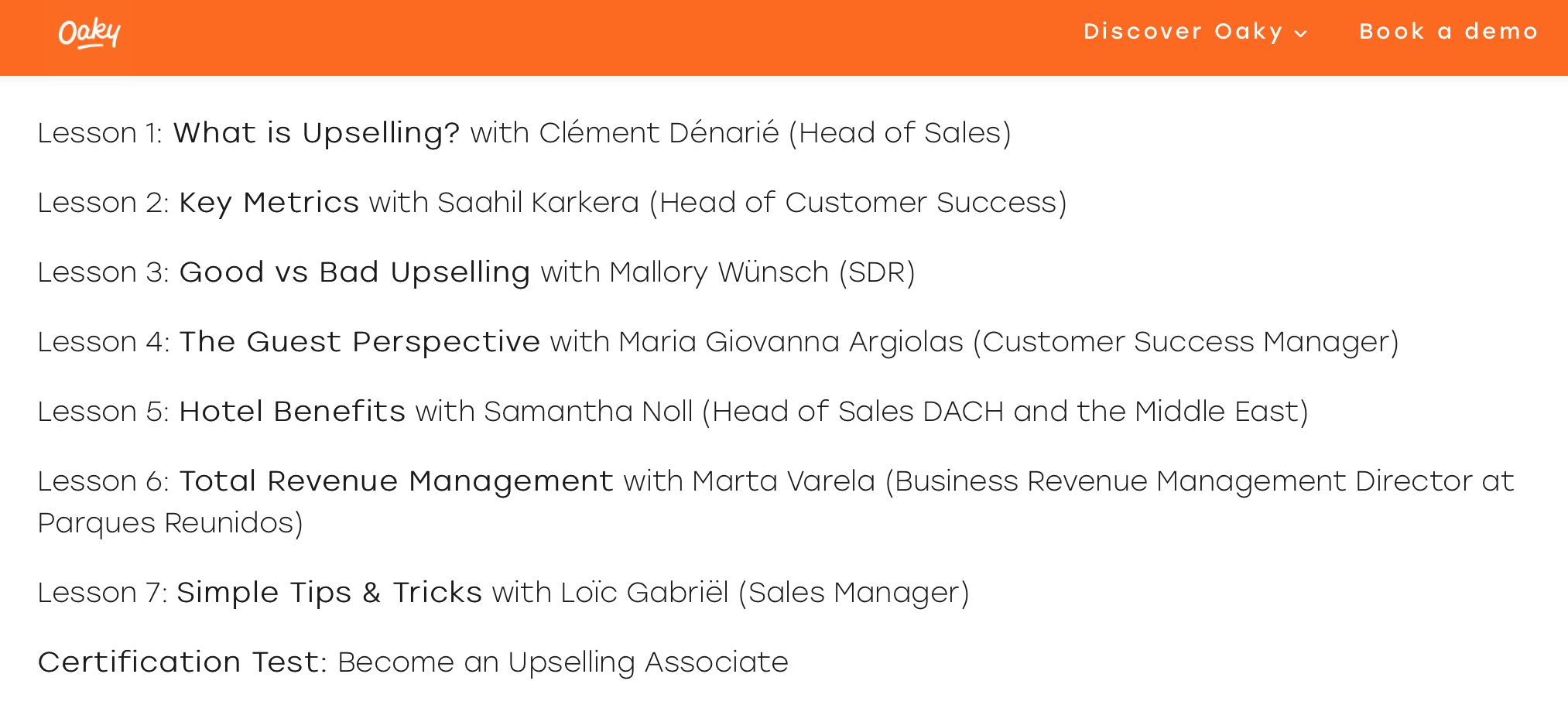Click the Oaky logo in header
Viewport: 1568px width, 715px height.
(x=89, y=32)
